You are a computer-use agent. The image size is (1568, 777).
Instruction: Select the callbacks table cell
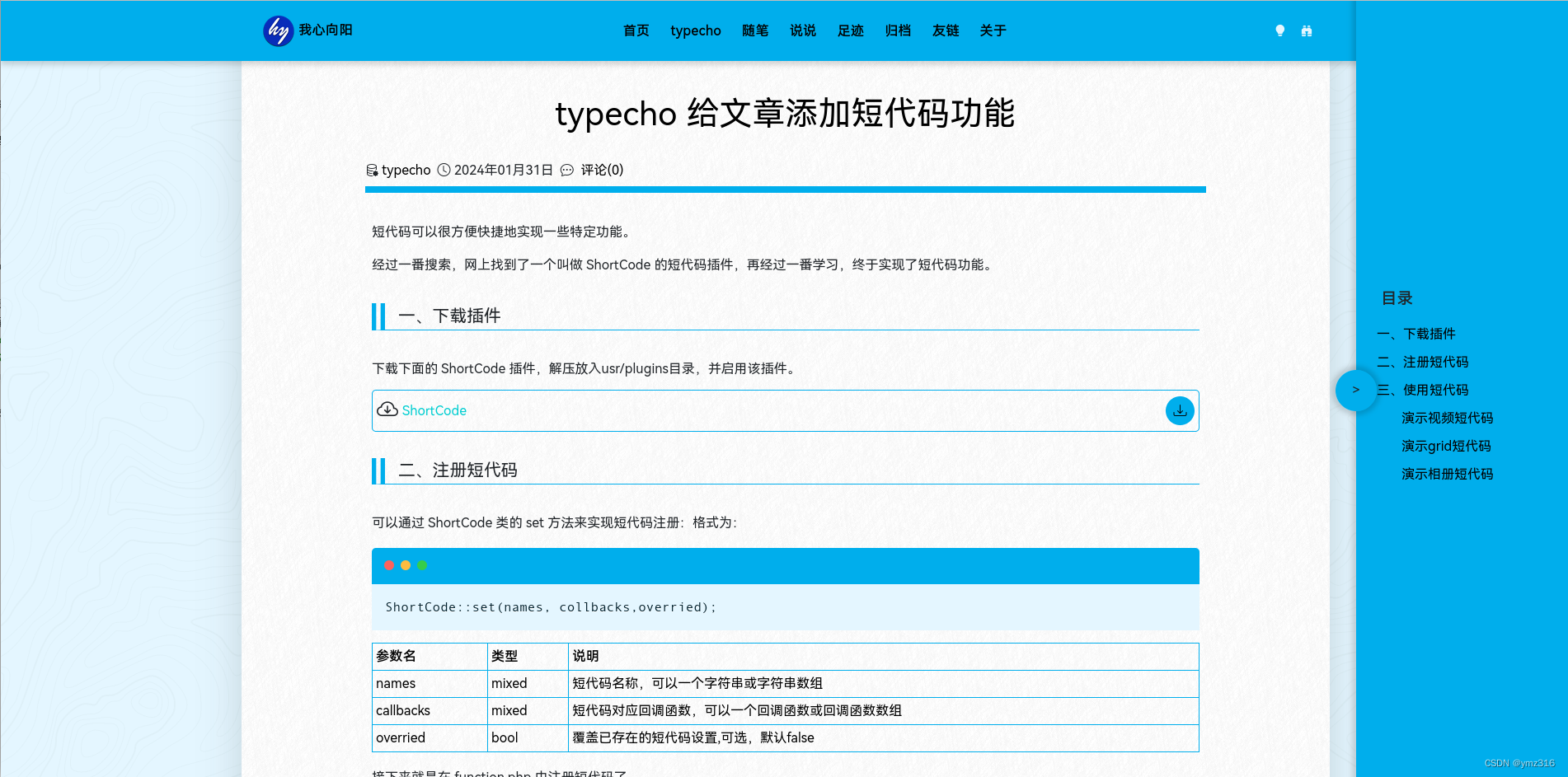(x=430, y=711)
